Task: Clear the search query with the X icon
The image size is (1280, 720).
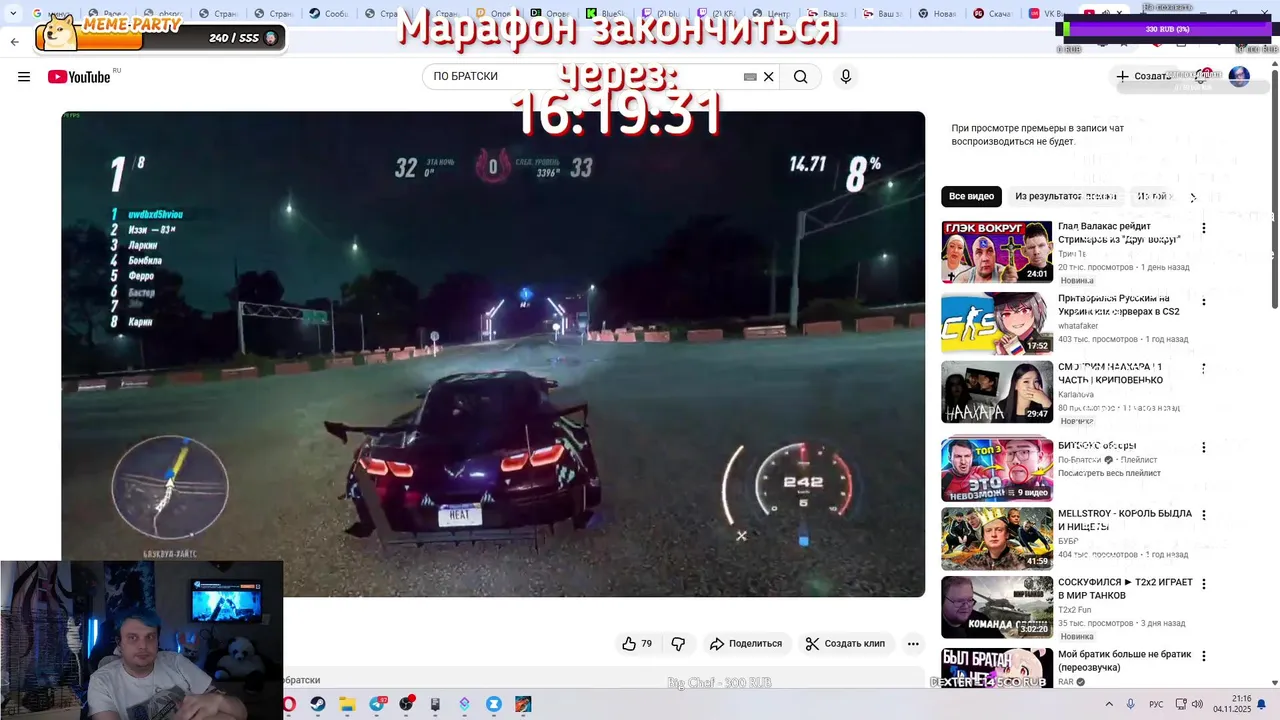Action: pos(768,77)
